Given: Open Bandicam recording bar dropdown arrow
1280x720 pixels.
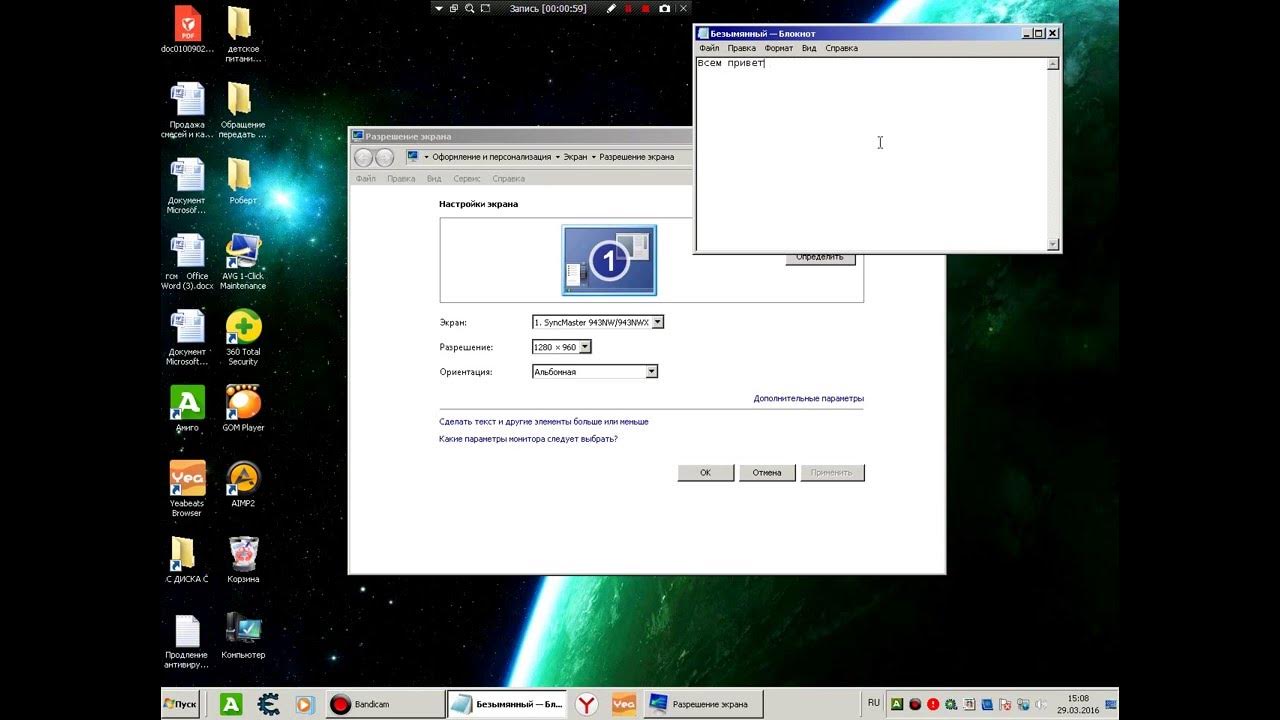Looking at the screenshot, I should pyautogui.click(x=439, y=8).
